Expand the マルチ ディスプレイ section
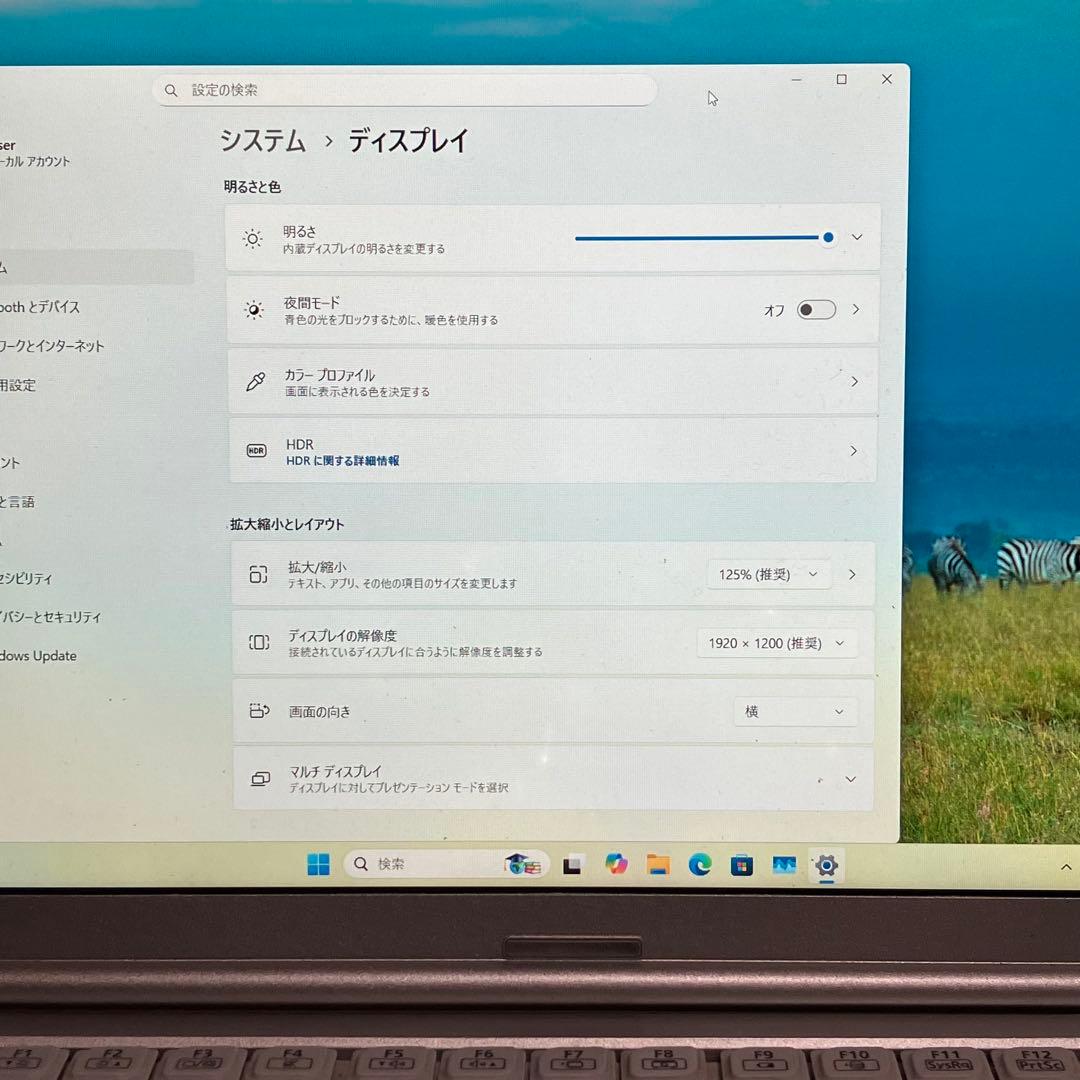This screenshot has width=1080, height=1080. coord(851,779)
